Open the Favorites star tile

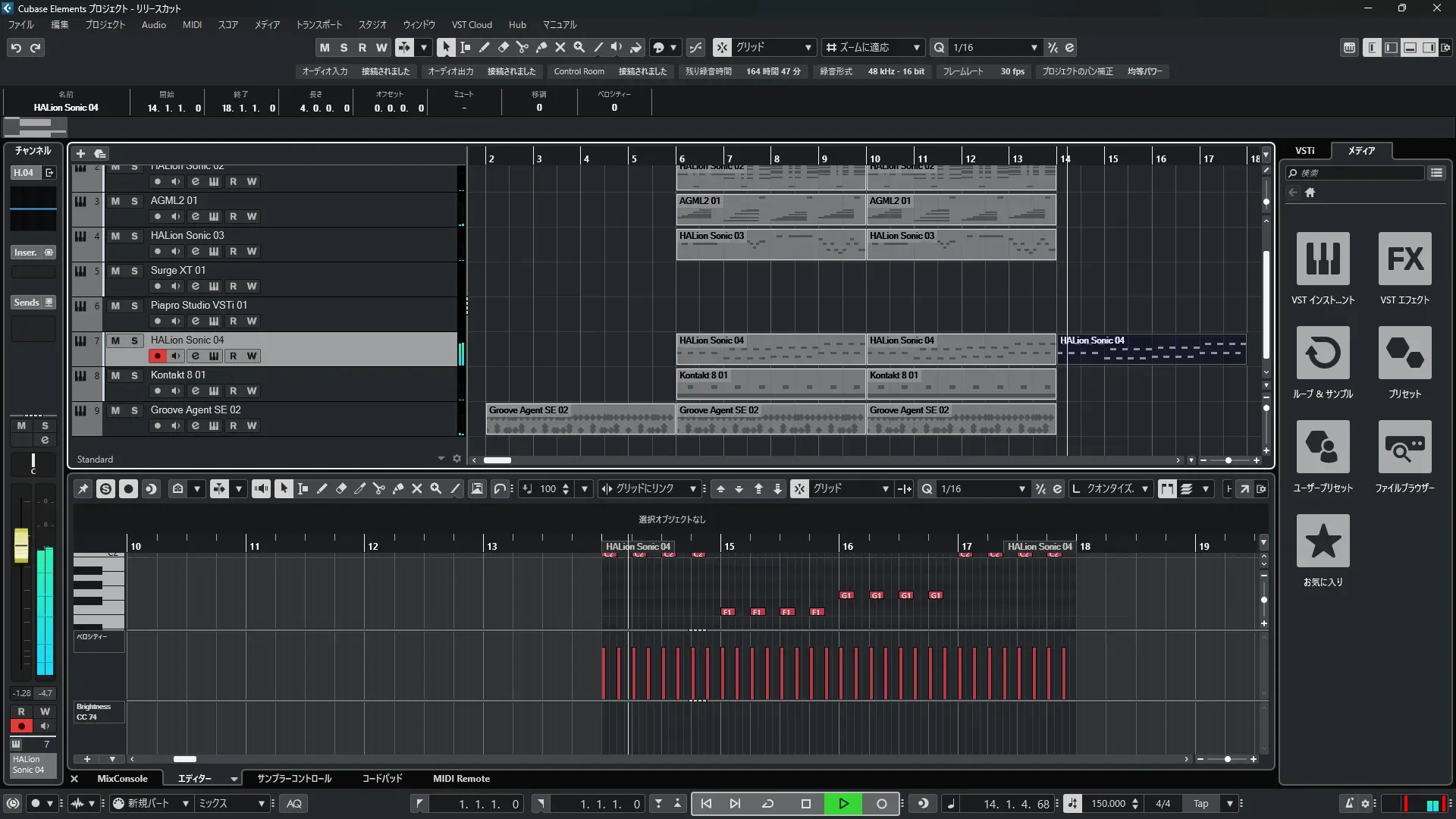pos(1323,541)
